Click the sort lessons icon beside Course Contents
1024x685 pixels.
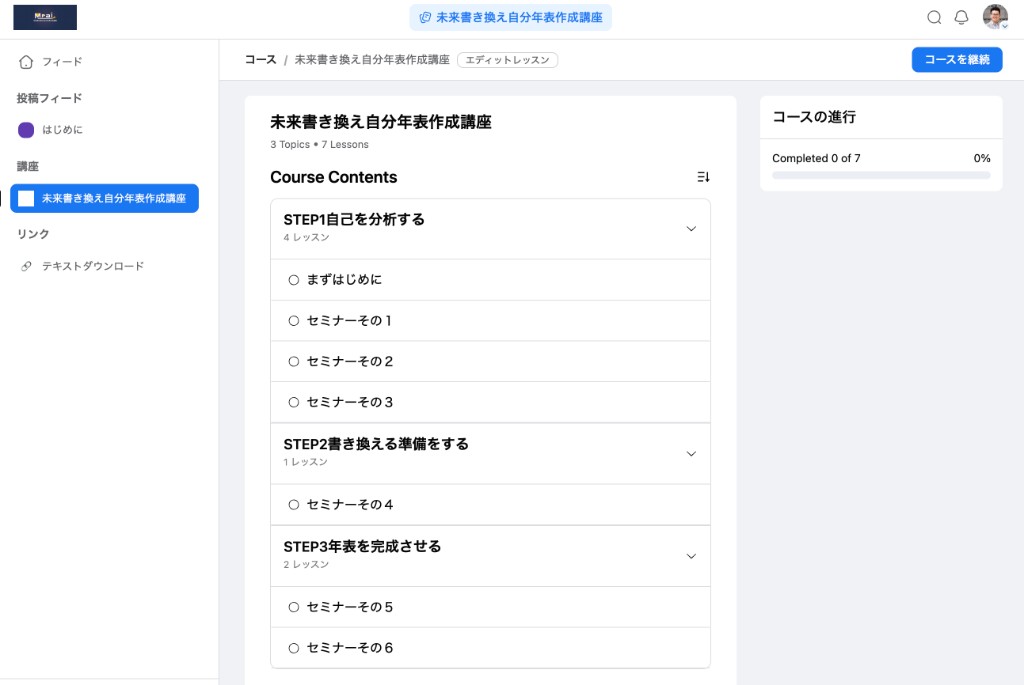[x=703, y=177]
